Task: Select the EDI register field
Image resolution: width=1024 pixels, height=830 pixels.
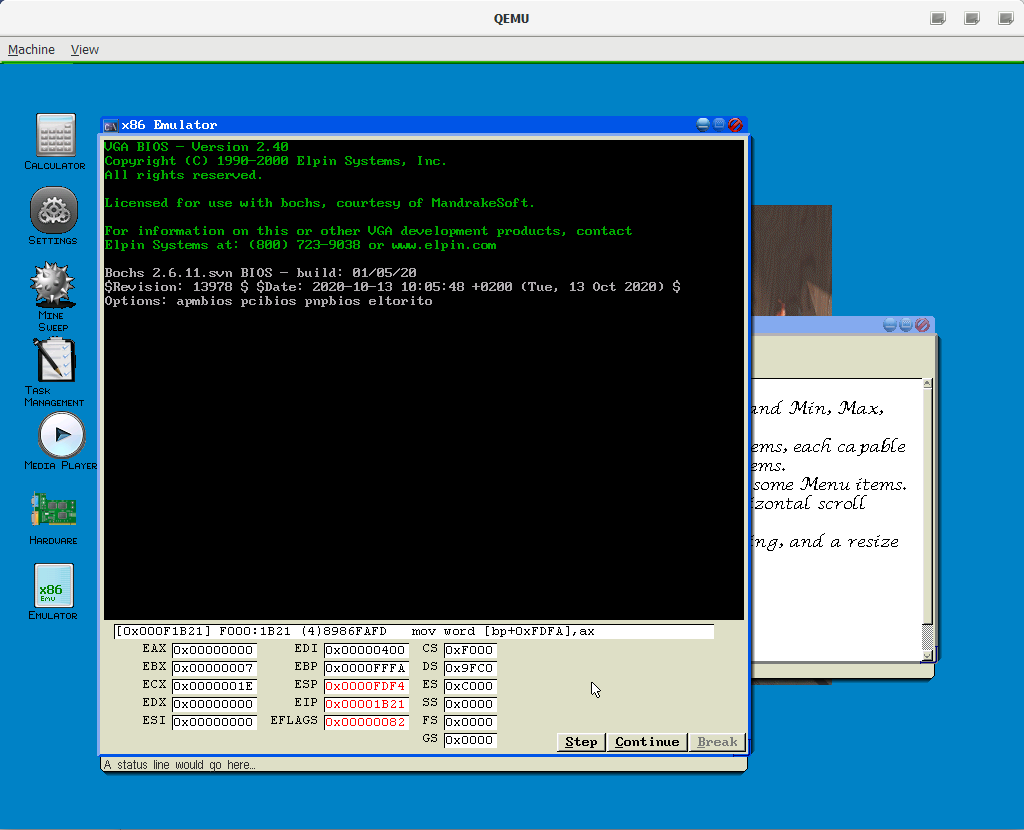Action: (366, 650)
